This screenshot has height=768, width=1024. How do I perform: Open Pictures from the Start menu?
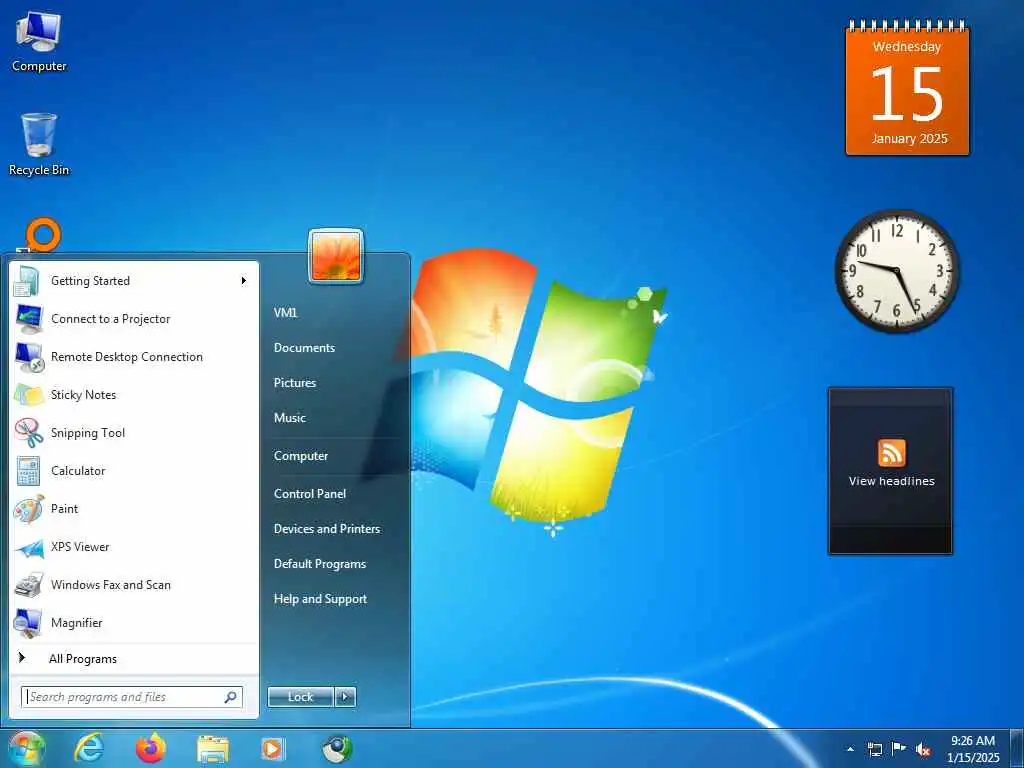coord(295,383)
